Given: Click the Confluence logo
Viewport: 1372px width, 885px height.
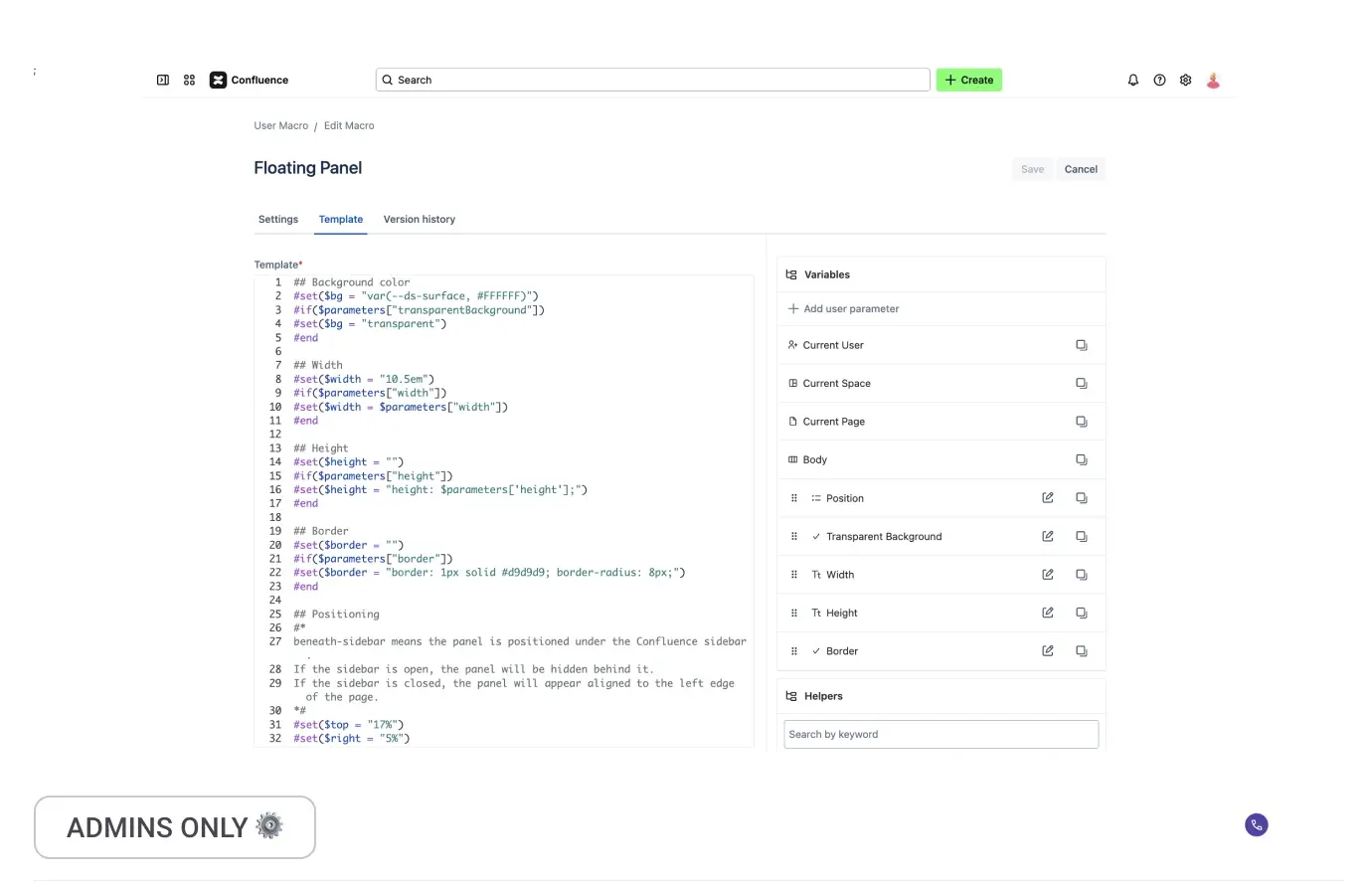Looking at the screenshot, I should pyautogui.click(x=249, y=80).
